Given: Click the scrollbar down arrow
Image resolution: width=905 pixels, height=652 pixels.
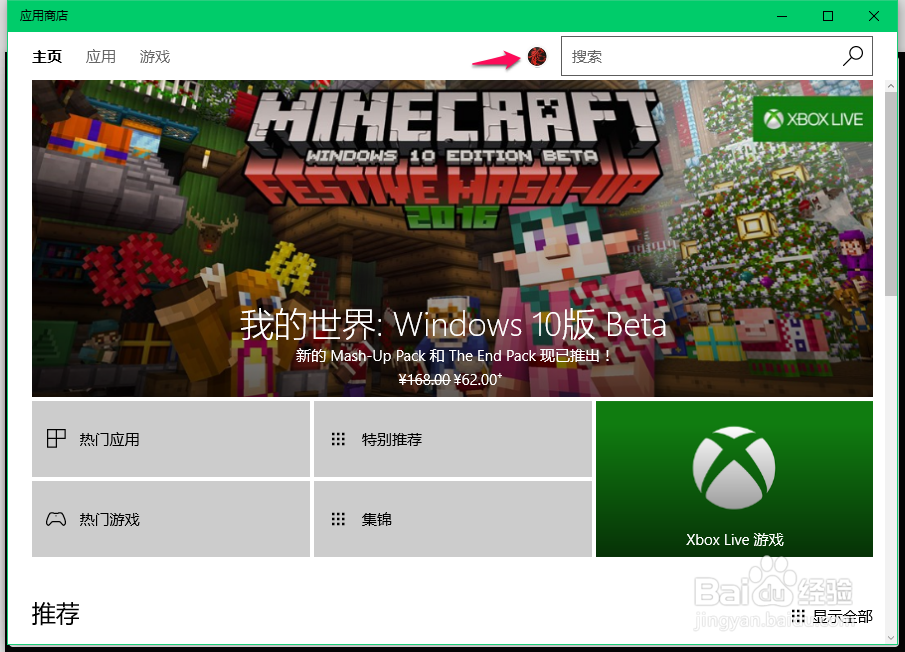Looking at the screenshot, I should pos(890,638).
